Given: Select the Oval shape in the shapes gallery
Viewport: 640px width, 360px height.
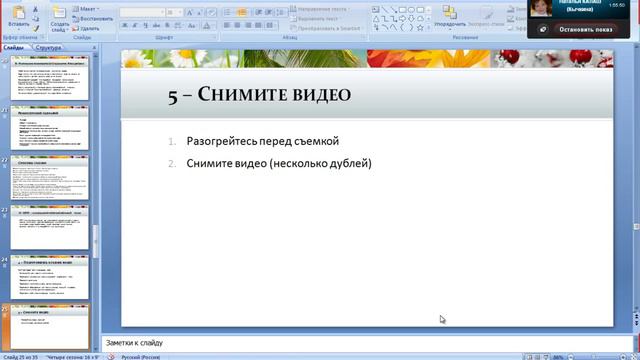Looking at the screenshot, I should [411, 9].
